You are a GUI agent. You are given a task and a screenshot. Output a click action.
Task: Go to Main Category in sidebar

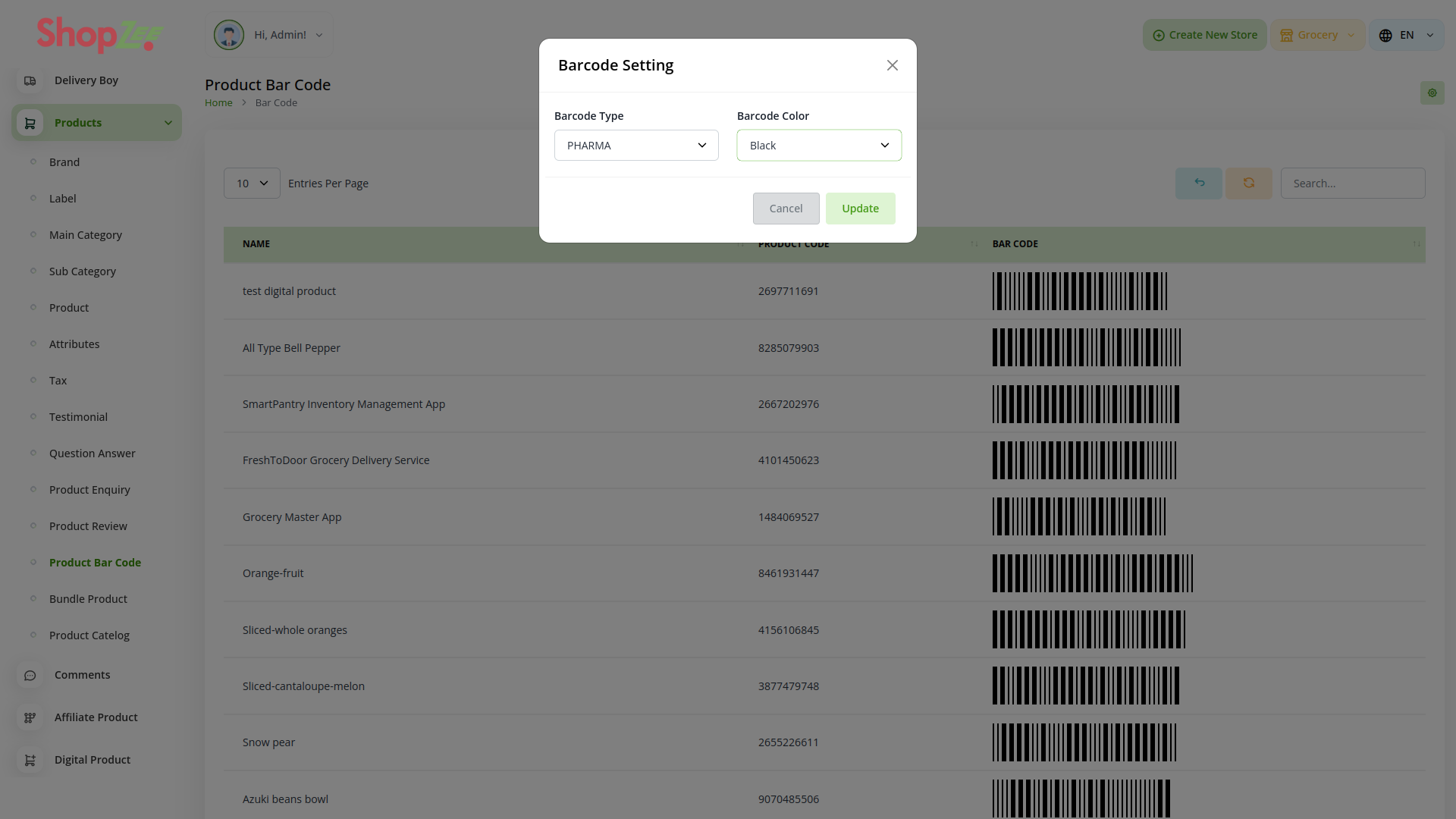[86, 235]
